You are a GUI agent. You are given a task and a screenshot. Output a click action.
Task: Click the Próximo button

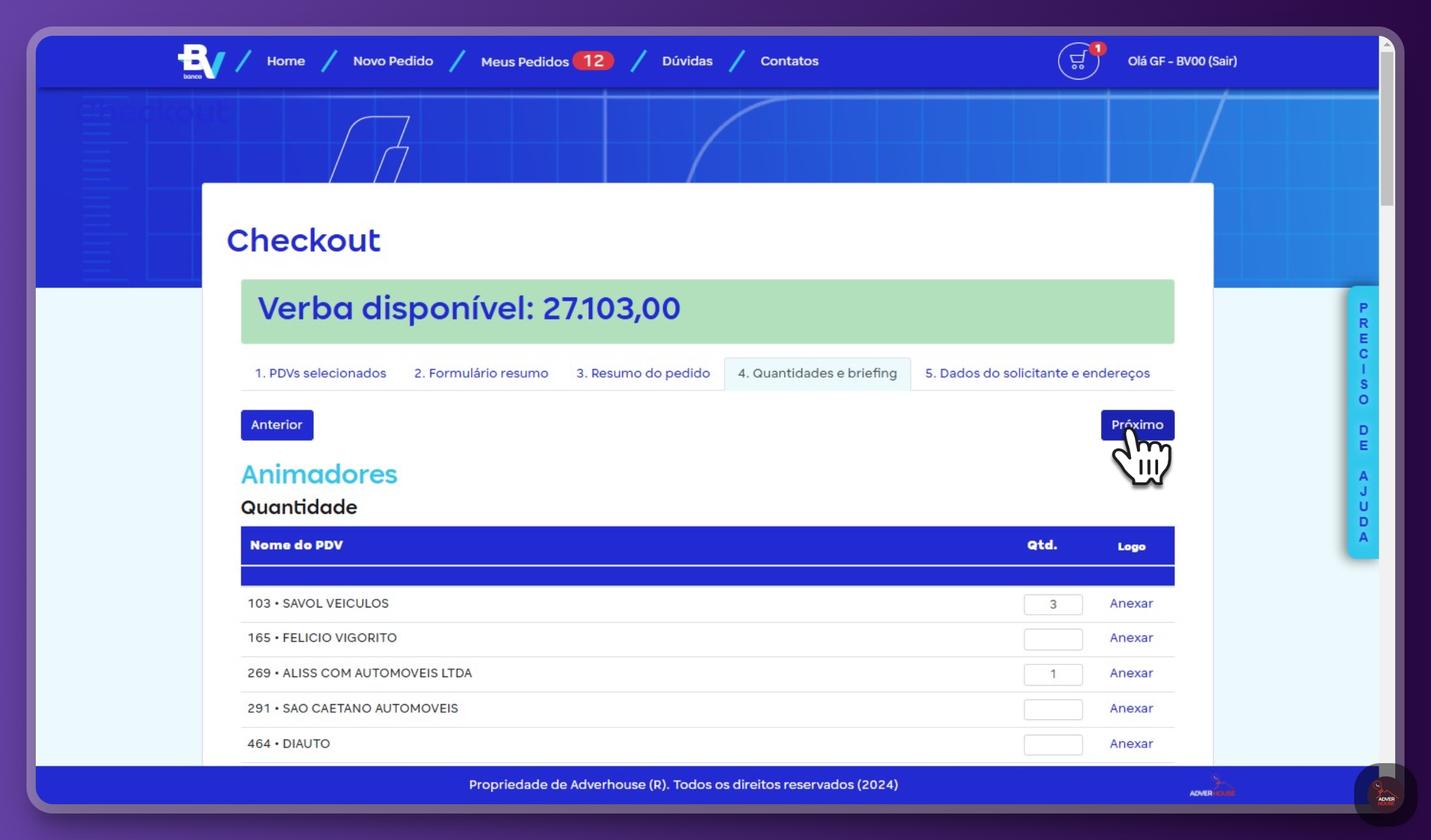[1138, 425]
